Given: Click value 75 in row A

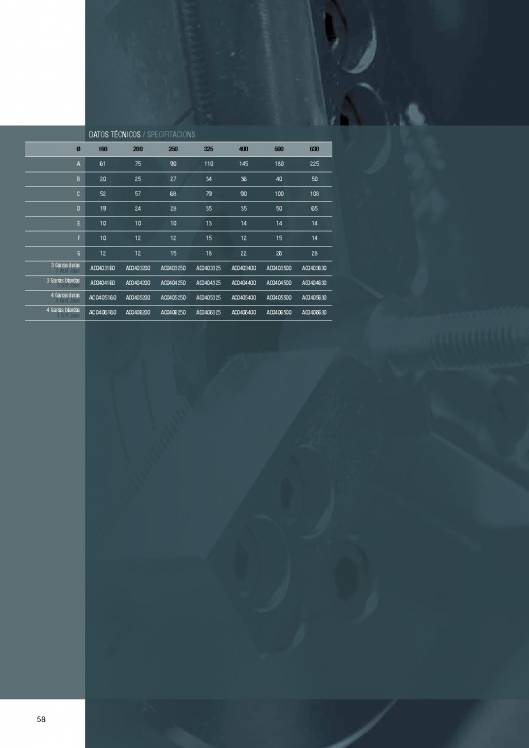Looking at the screenshot, I should [138, 164].
